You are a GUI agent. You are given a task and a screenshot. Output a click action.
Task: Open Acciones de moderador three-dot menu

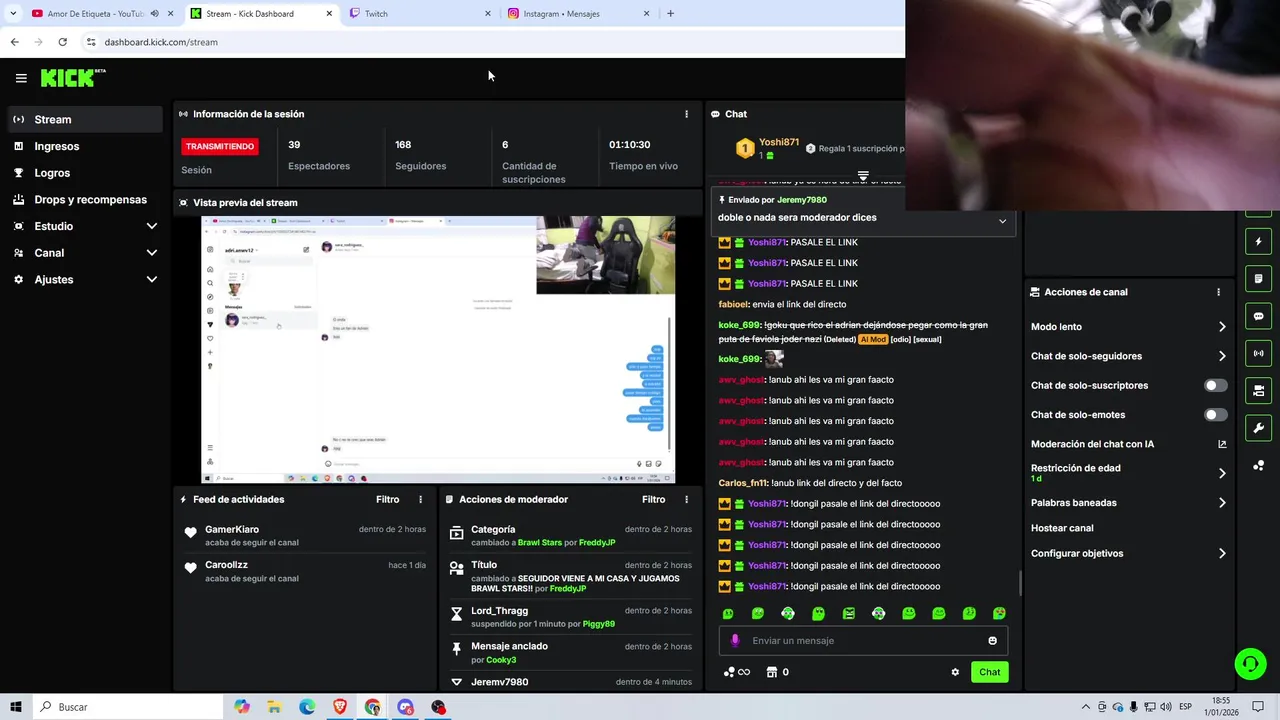[x=686, y=499]
